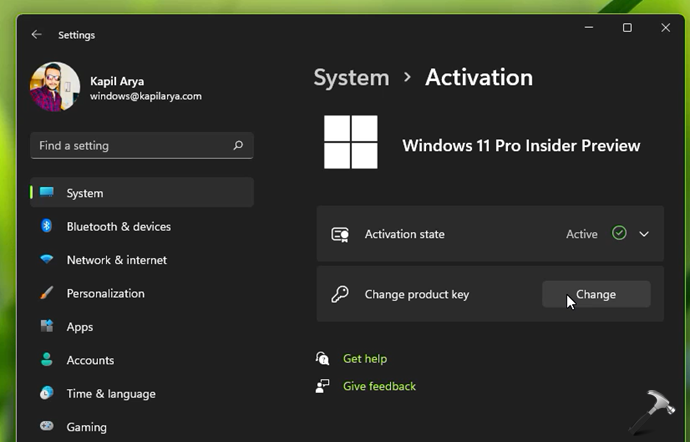Click the Apps icon in sidebar
Viewport: 690px width, 442px height.
click(46, 326)
